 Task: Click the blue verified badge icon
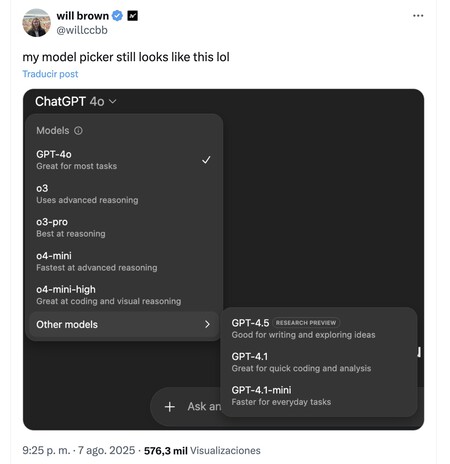[x=117, y=16]
